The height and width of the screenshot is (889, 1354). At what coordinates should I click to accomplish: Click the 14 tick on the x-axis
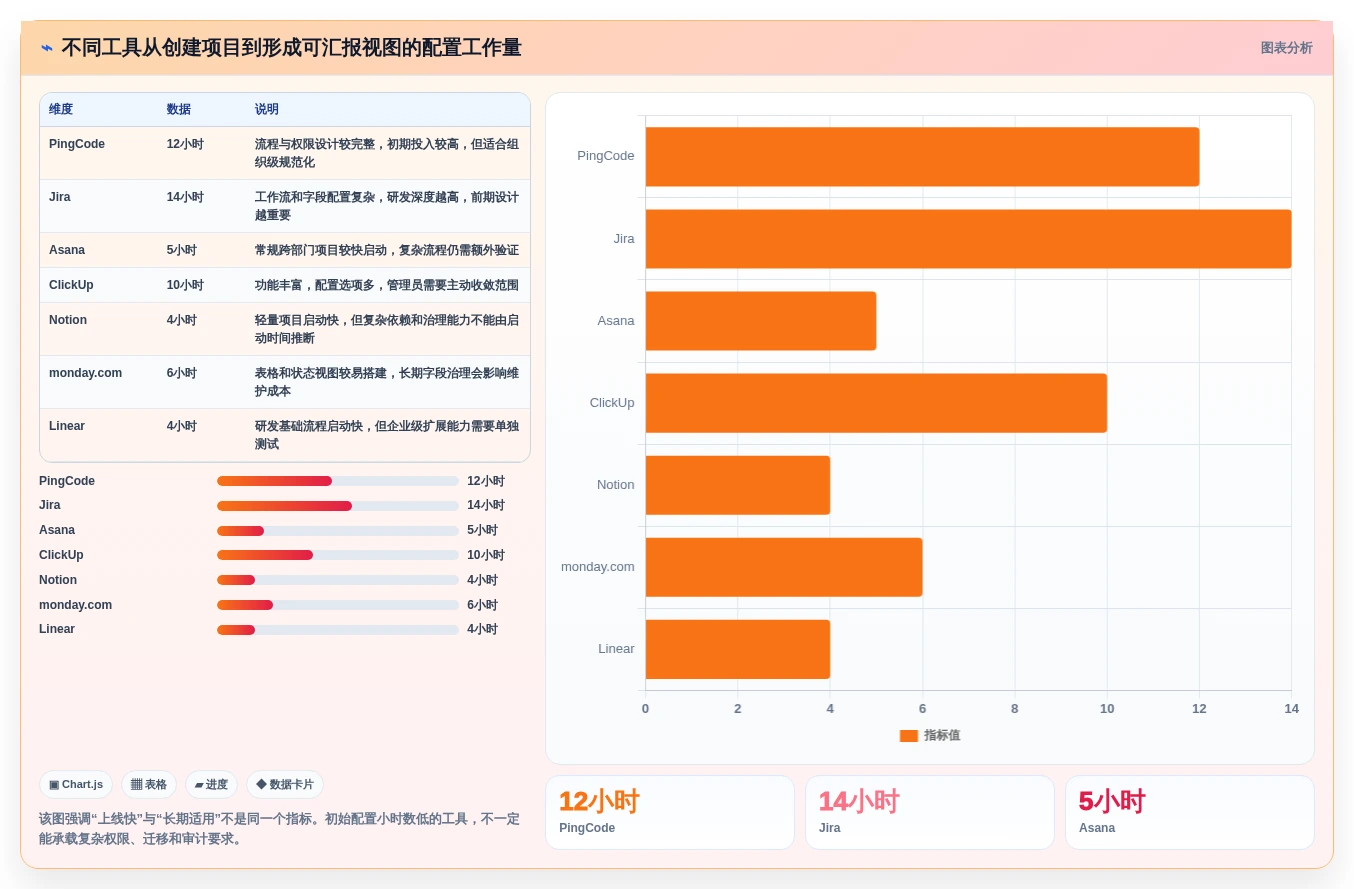click(x=1291, y=709)
